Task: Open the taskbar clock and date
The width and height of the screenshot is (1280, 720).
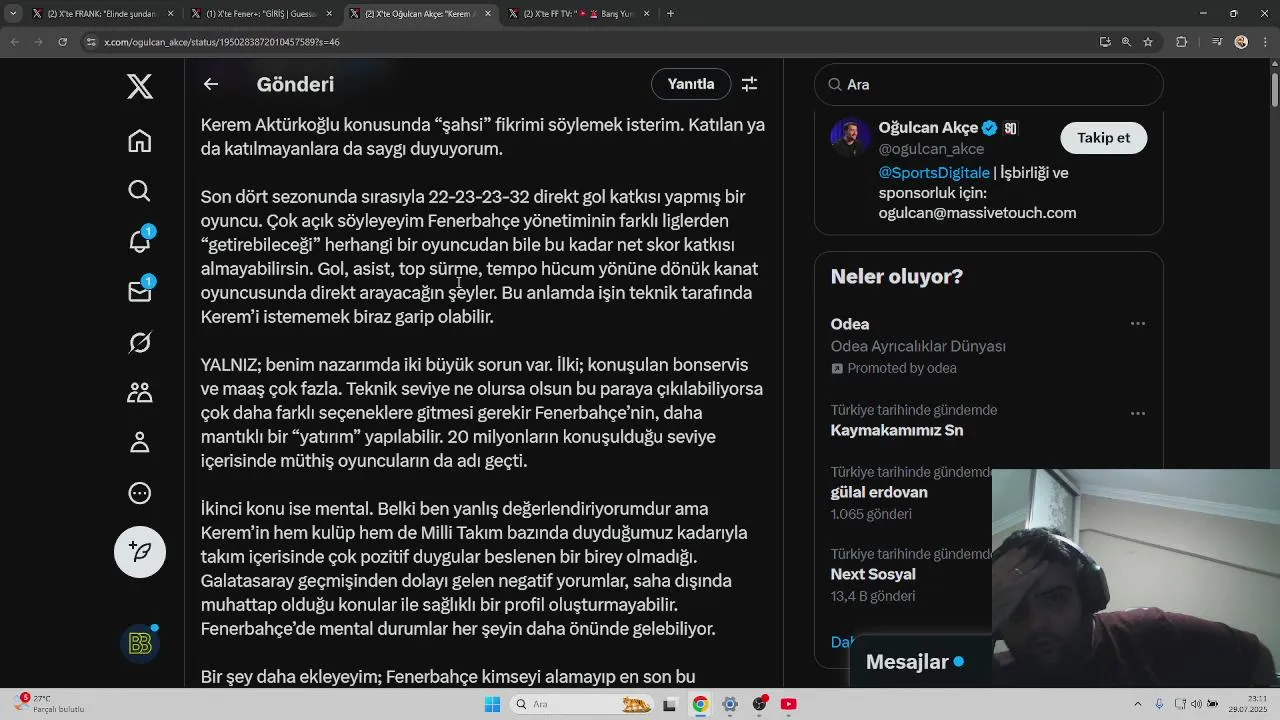Action: [1246, 704]
